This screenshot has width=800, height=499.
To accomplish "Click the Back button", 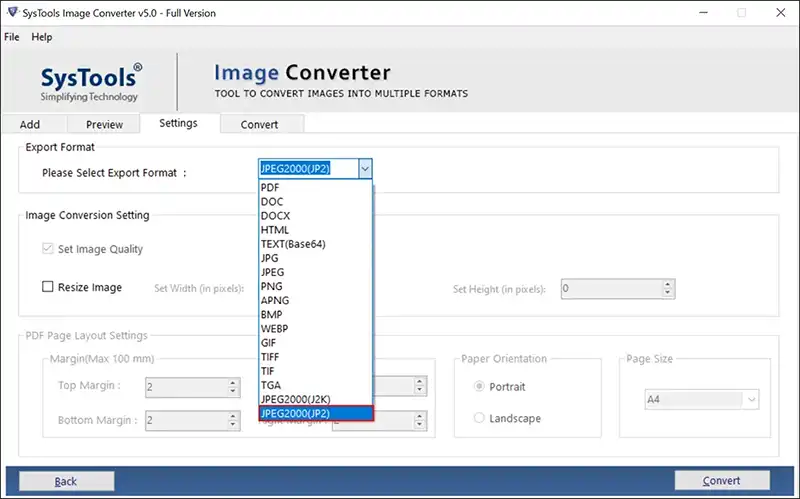I will click(x=66, y=481).
